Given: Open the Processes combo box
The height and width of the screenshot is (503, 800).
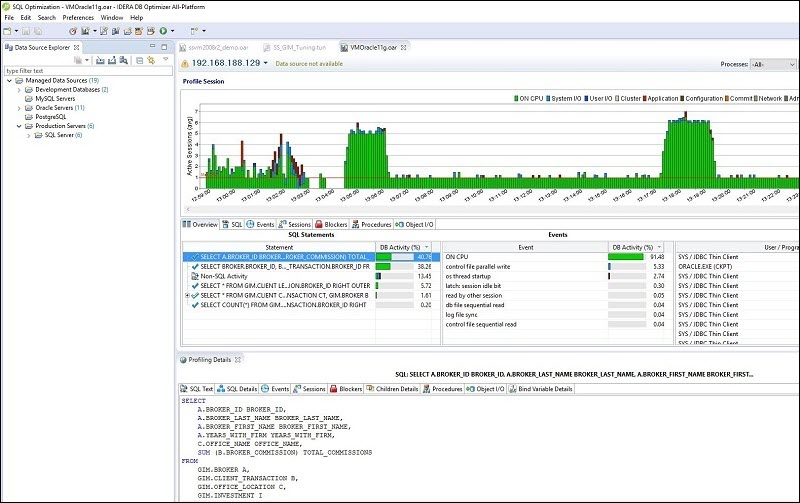Looking at the screenshot, I should [x=773, y=64].
